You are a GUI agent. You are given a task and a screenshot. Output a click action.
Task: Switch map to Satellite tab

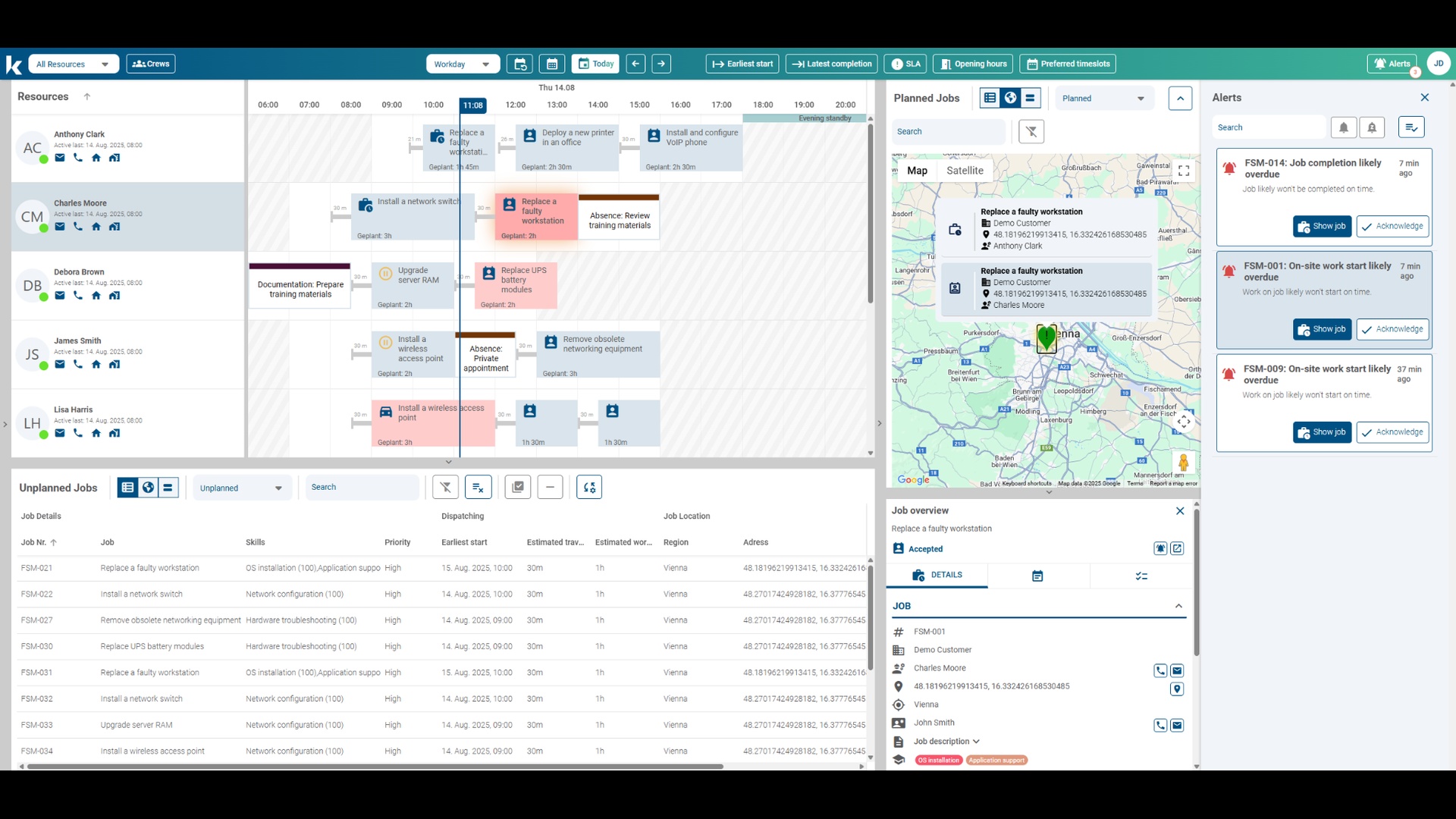pyautogui.click(x=965, y=171)
